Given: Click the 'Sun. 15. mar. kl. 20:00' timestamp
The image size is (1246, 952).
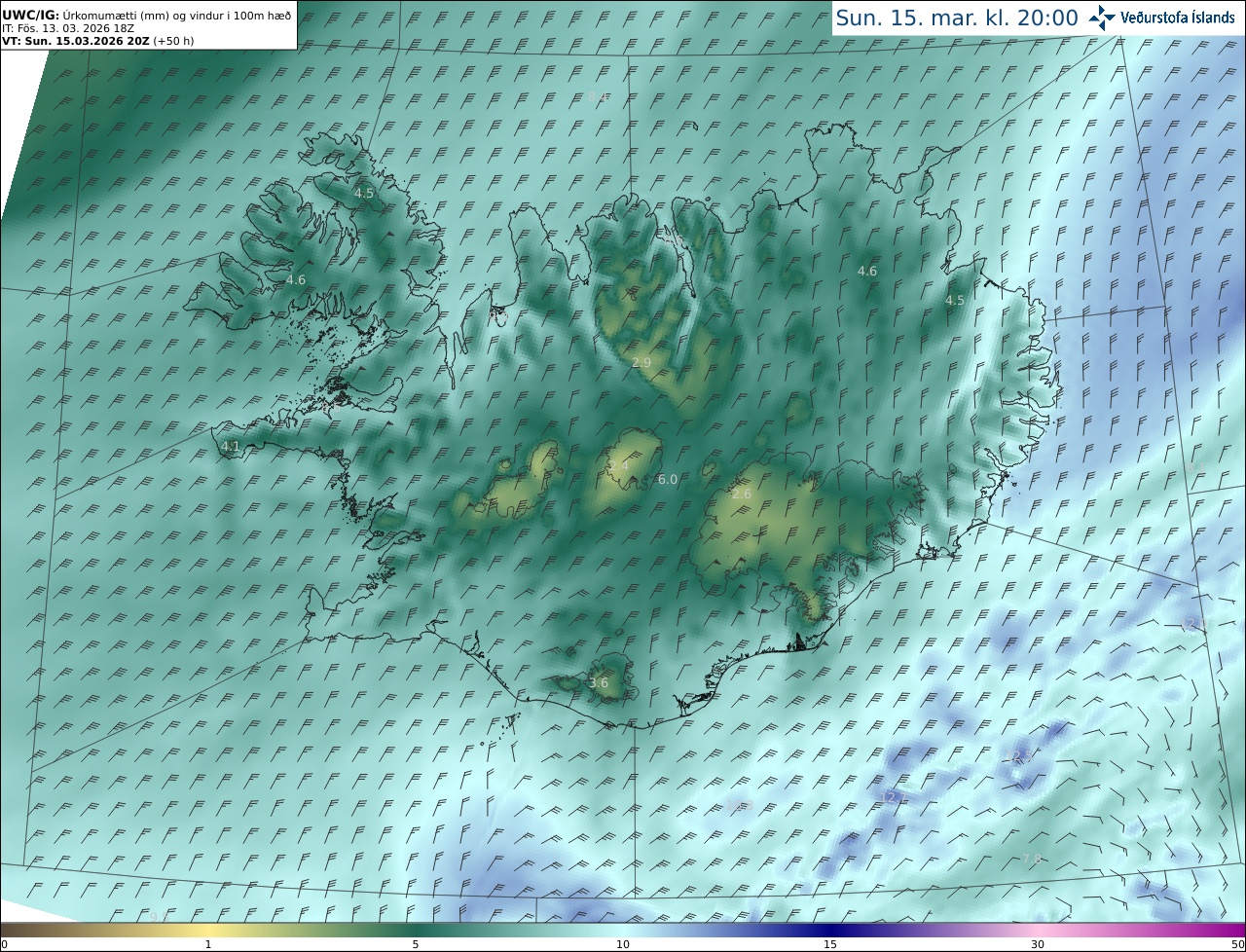Looking at the screenshot, I should pyautogui.click(x=957, y=18).
